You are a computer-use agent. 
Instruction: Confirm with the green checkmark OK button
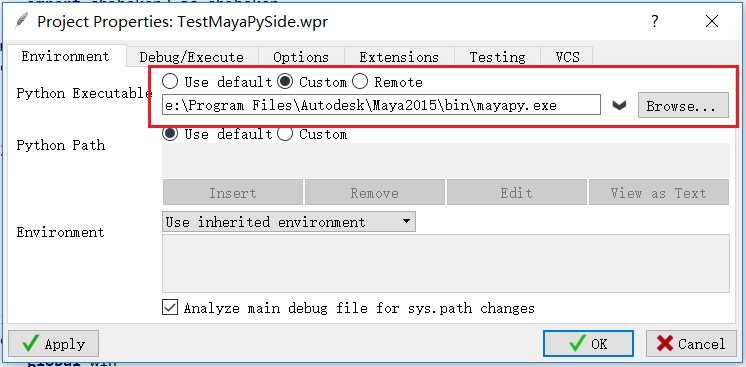[x=589, y=344]
